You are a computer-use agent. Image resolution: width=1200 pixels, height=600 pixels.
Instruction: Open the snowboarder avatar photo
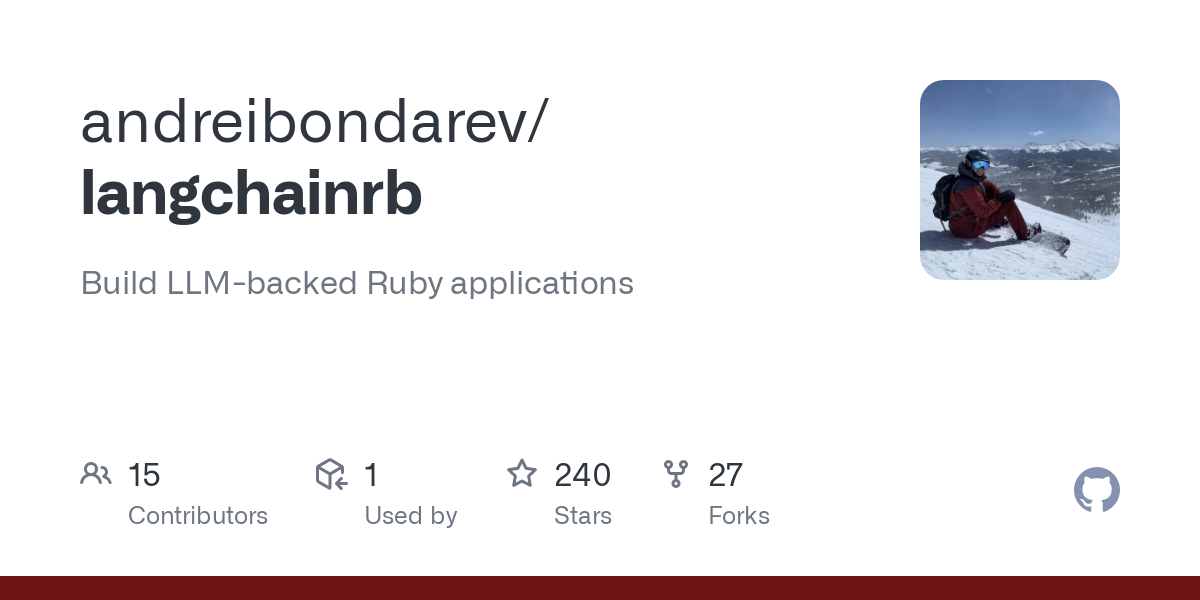click(x=1020, y=180)
